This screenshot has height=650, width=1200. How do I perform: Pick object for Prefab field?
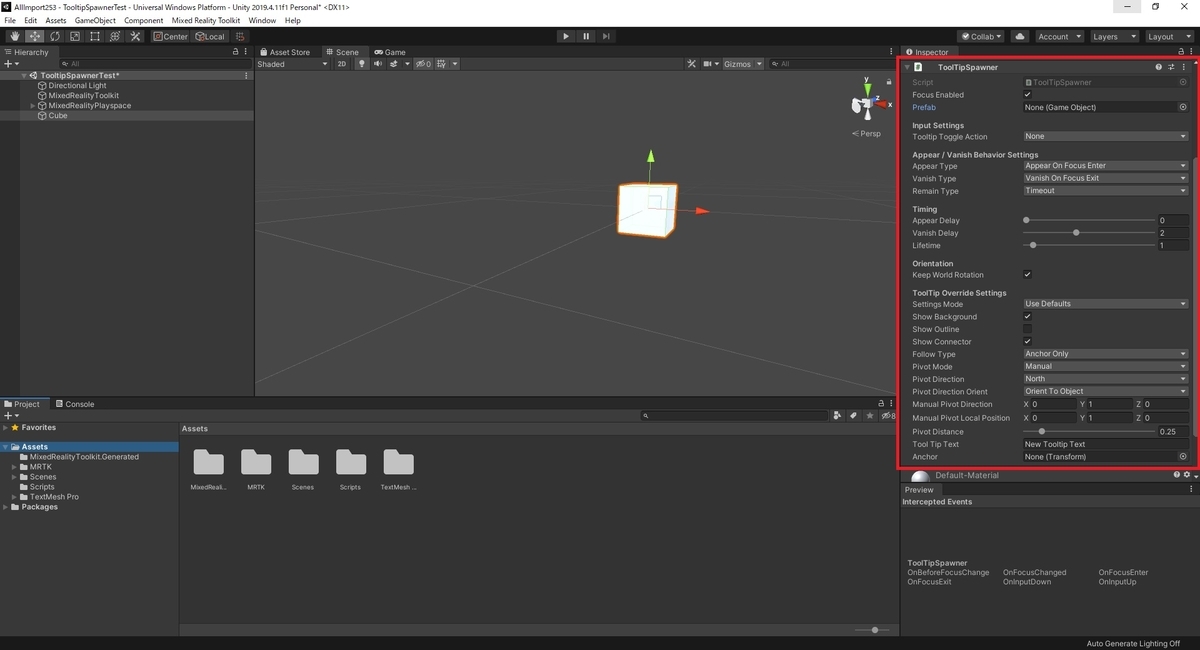pyautogui.click(x=1183, y=107)
